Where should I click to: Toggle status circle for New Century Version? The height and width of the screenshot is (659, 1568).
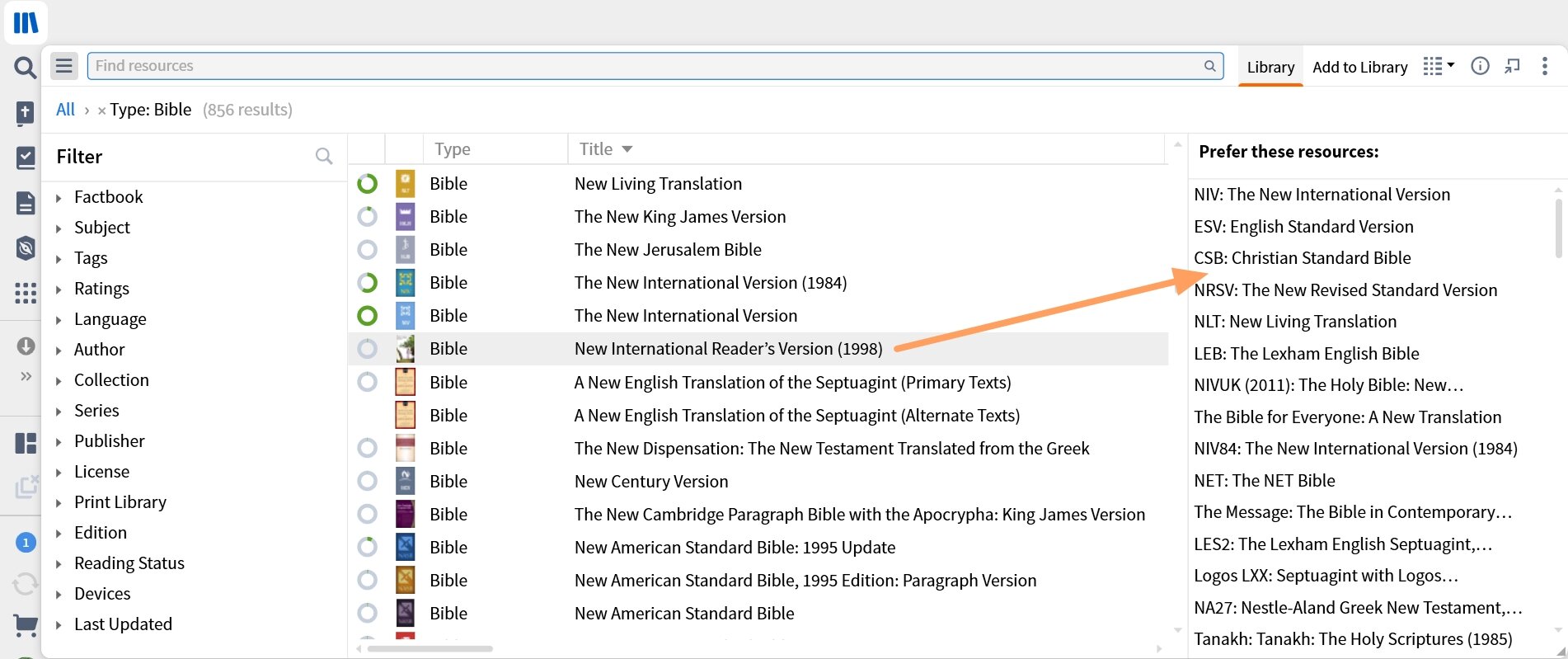point(367,481)
